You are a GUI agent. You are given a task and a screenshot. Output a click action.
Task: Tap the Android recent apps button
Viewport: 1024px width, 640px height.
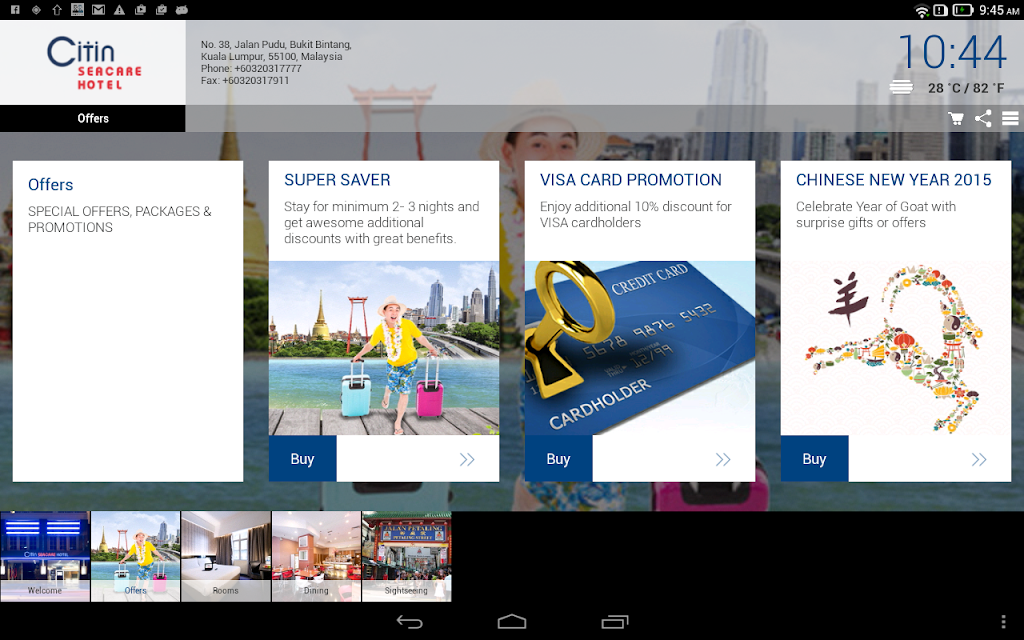point(615,622)
